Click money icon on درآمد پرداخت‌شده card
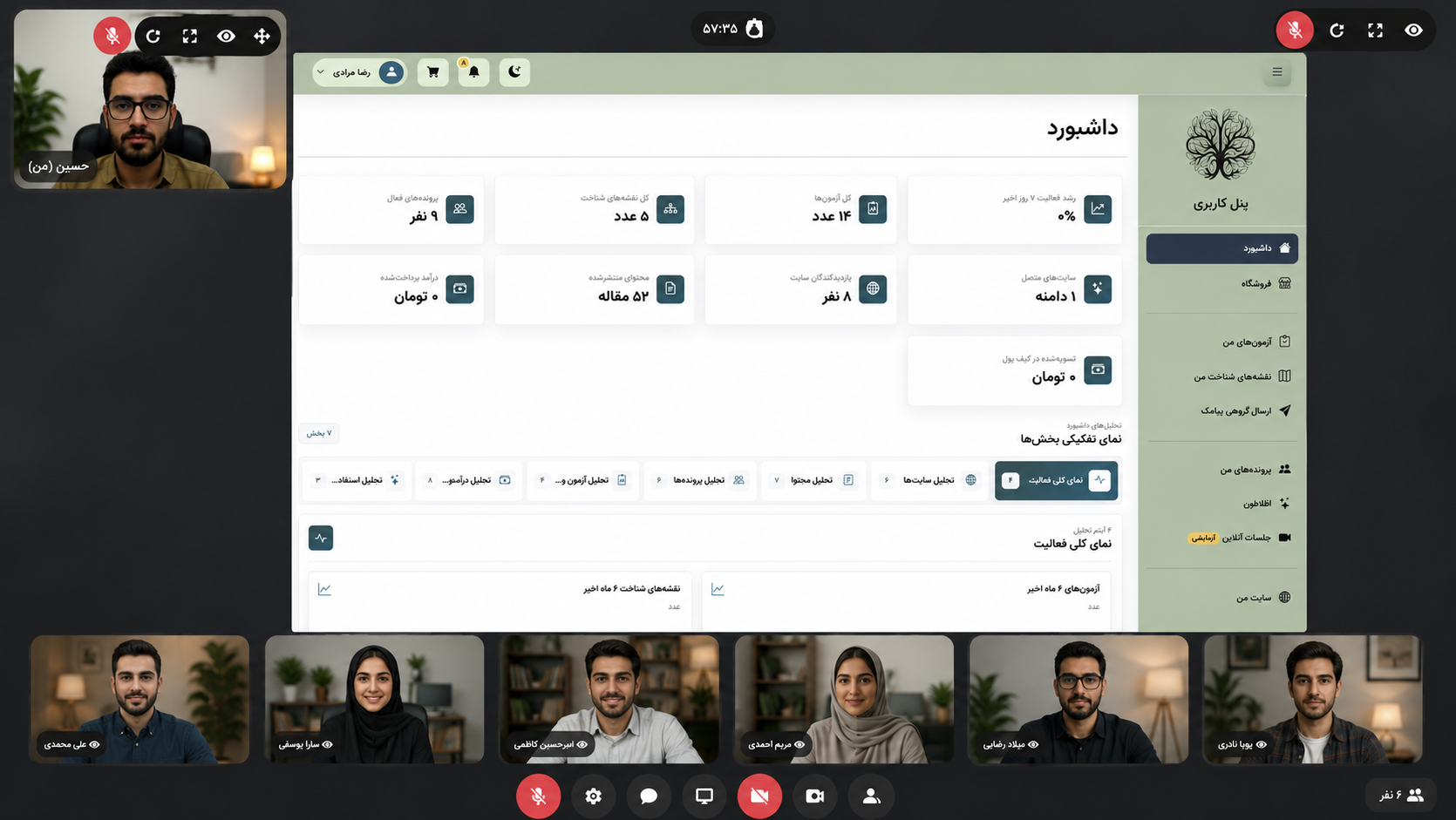The width and height of the screenshot is (1456, 820). [x=459, y=288]
